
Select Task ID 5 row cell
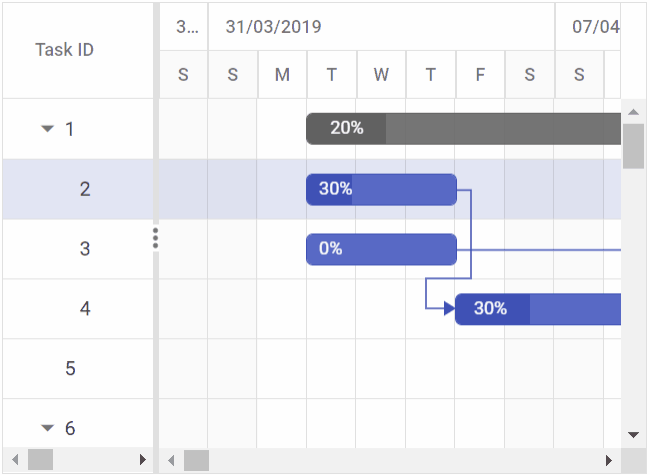coord(70,369)
